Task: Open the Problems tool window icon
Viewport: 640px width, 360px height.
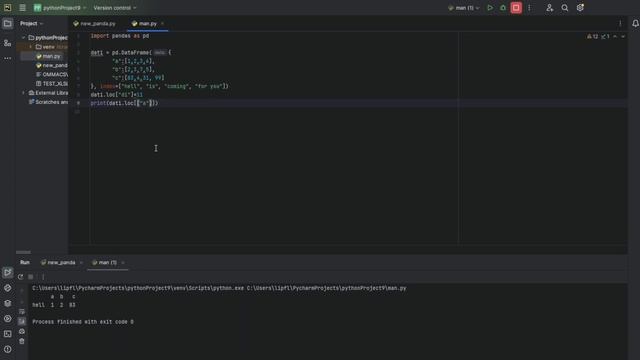Action: (7, 349)
